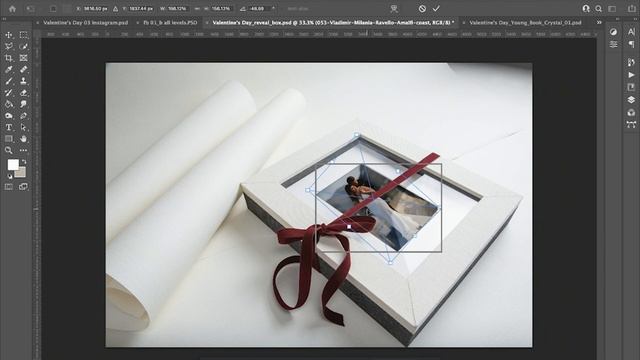
Task: Go to the Photoshop Home screen
Action: point(13,9)
